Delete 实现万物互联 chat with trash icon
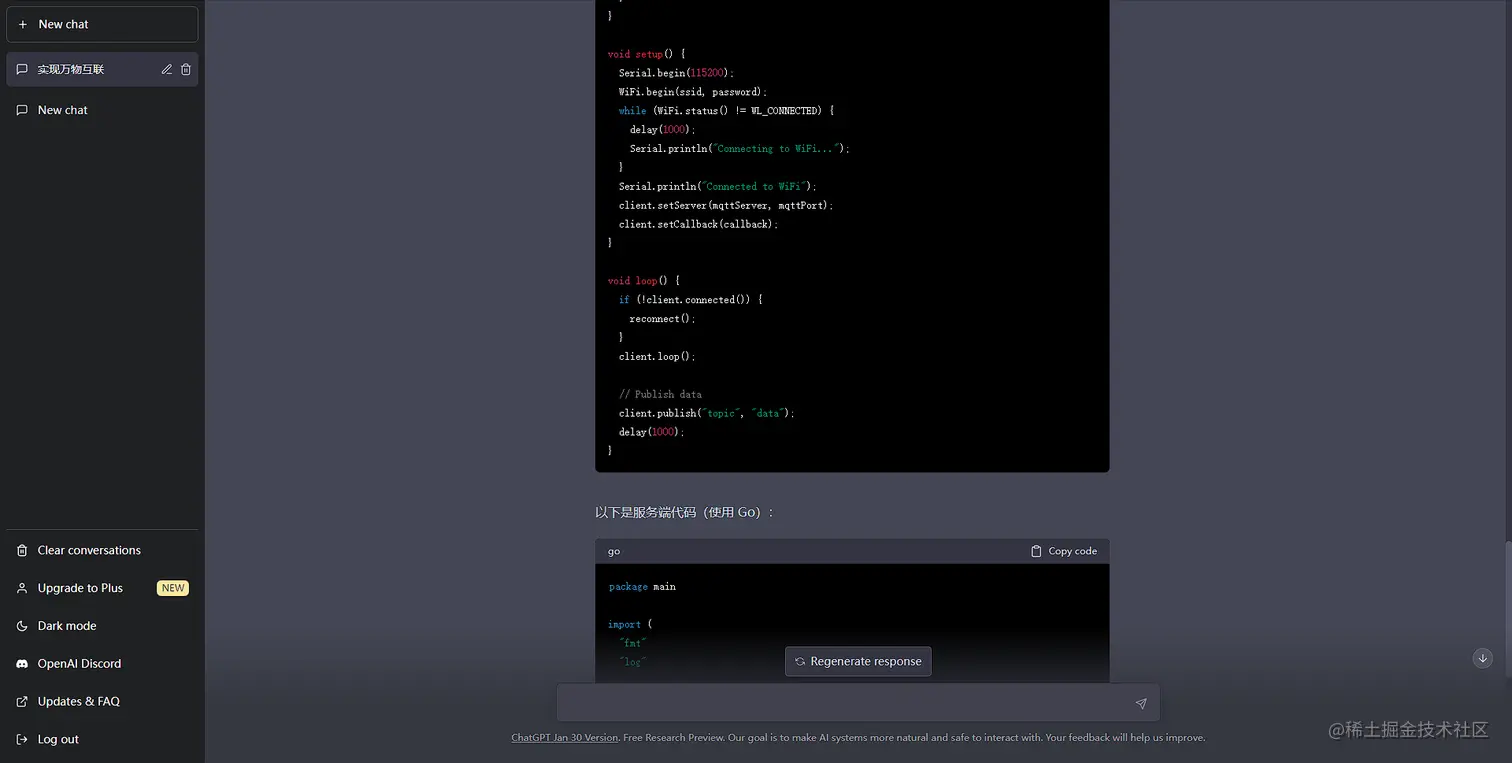Screen dimensions: 1512x763 (186, 69)
